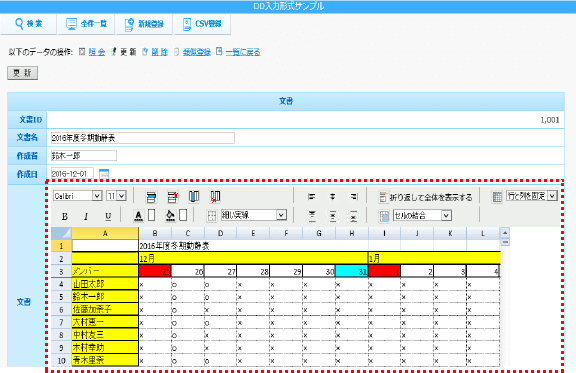The height and width of the screenshot is (373, 576).
Task: Open the 新規登録 tab
Action: click(144, 24)
